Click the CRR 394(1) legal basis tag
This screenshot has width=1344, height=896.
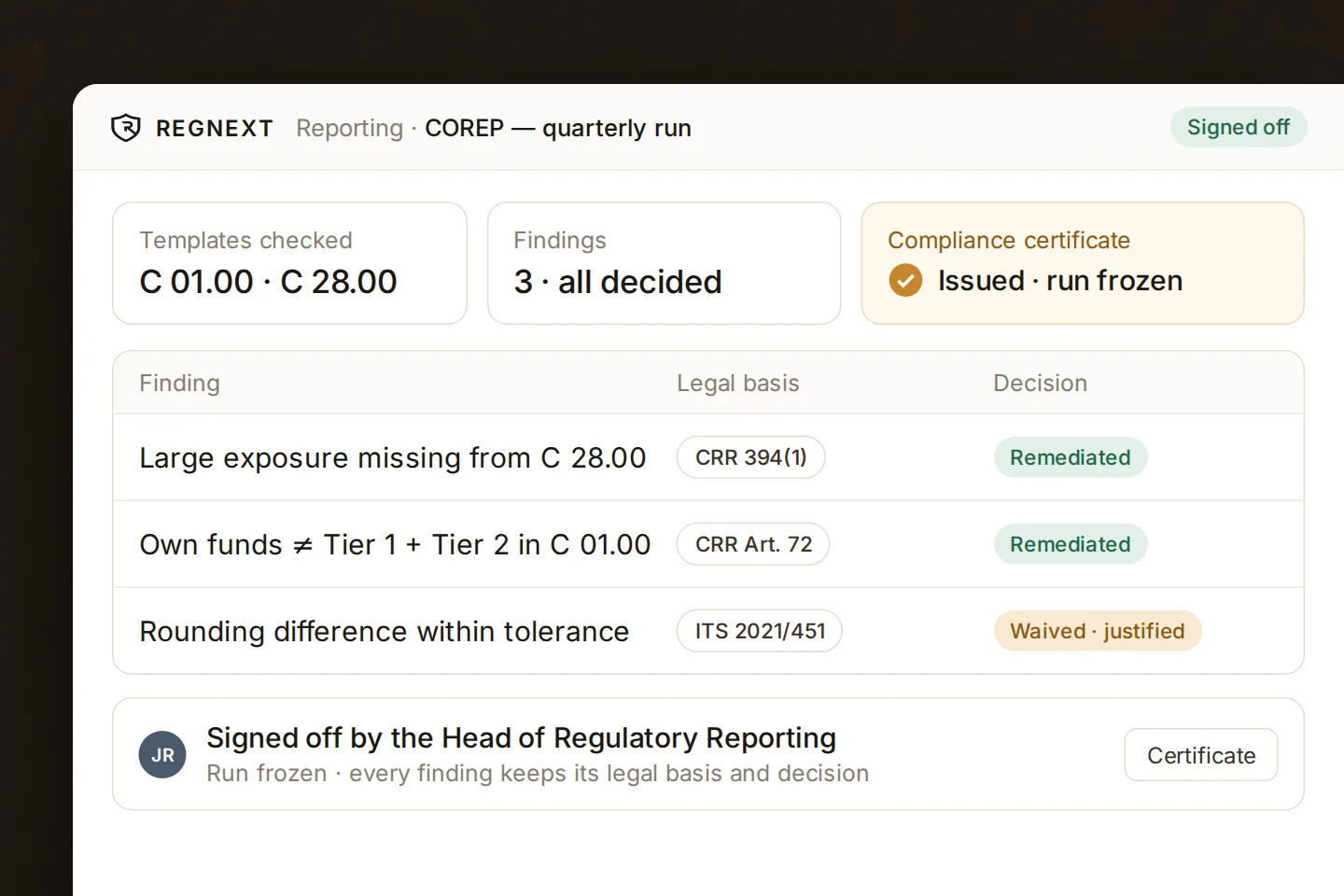(x=750, y=457)
